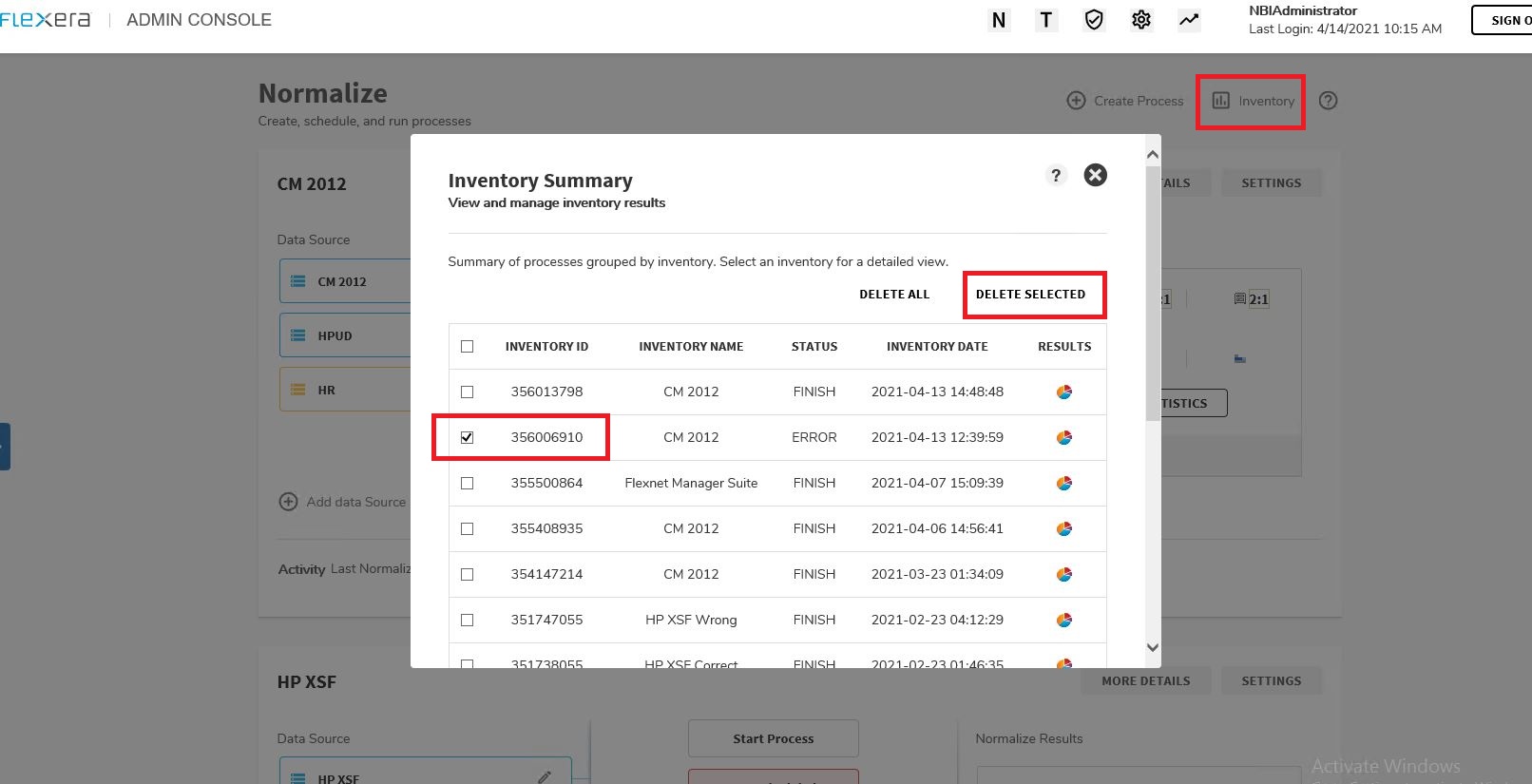Open MORE DETAILS for HP XSF
The height and width of the screenshot is (784, 1532).
[1146, 680]
